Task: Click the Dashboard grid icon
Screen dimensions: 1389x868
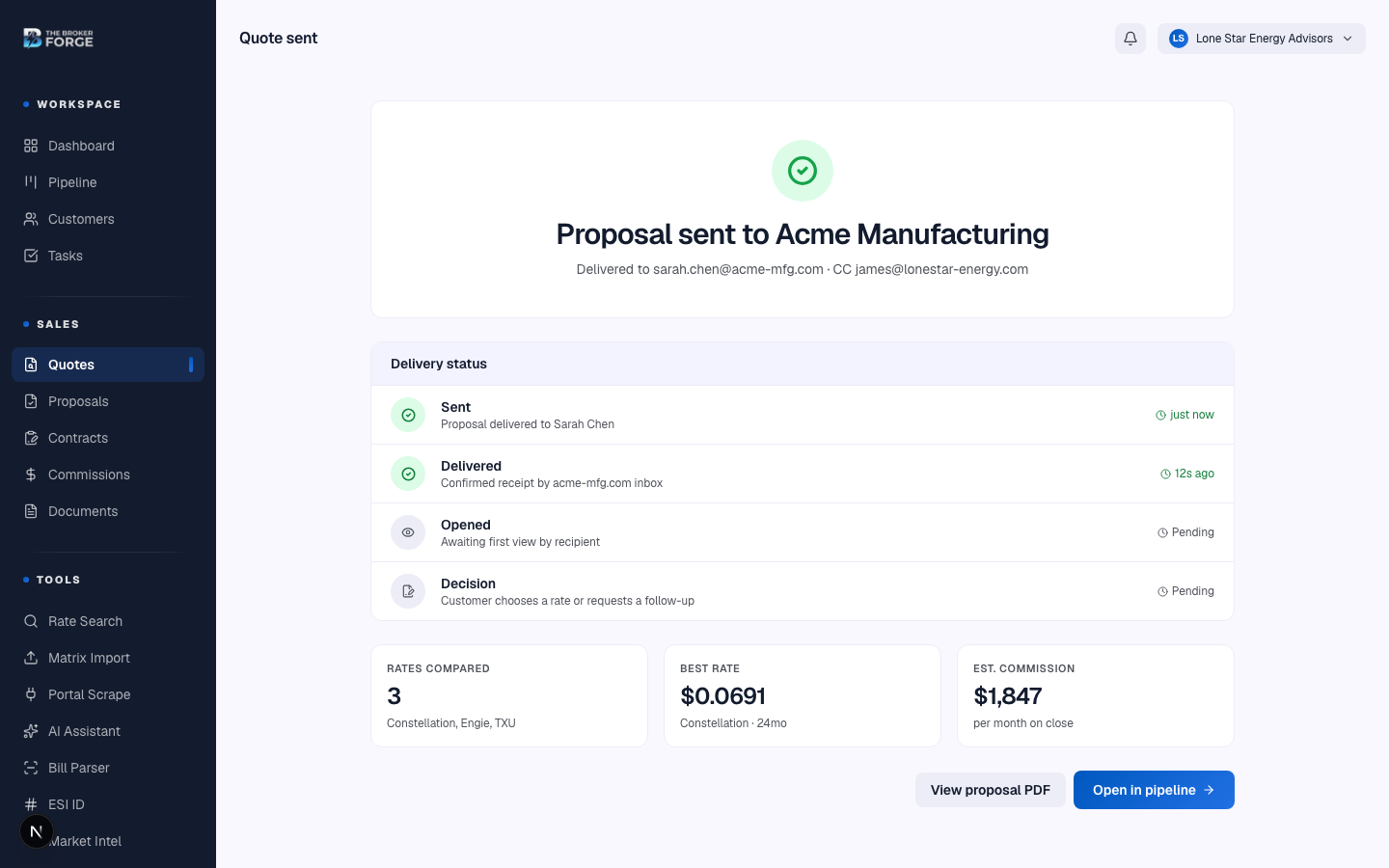Action: pos(31,146)
